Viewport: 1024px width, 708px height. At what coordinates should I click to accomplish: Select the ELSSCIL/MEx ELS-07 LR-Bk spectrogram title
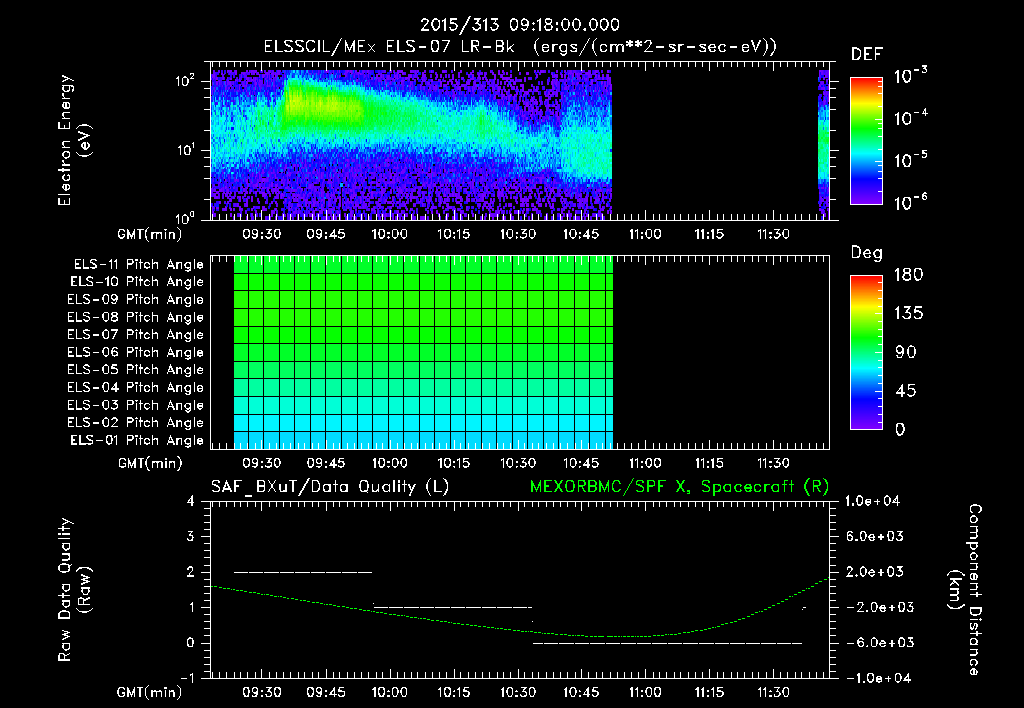coord(520,47)
